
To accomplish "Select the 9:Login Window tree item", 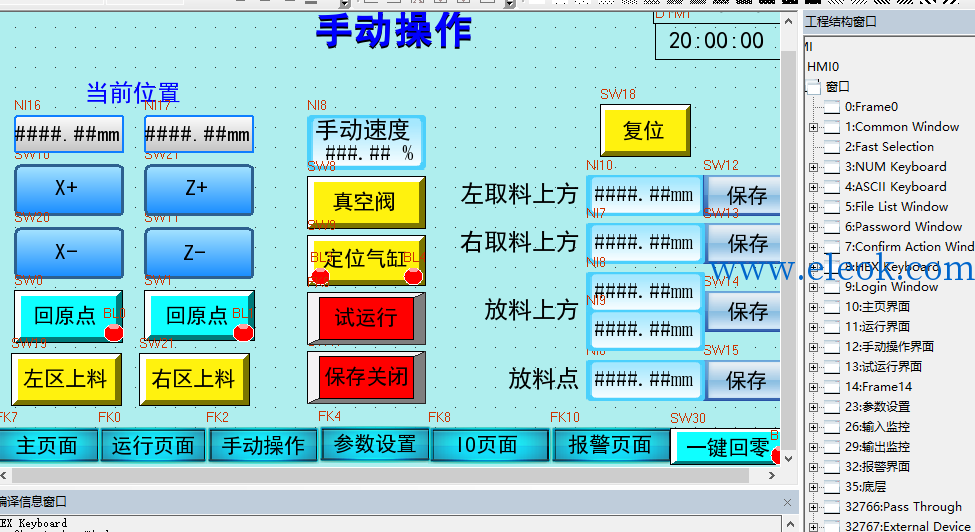I will point(891,287).
